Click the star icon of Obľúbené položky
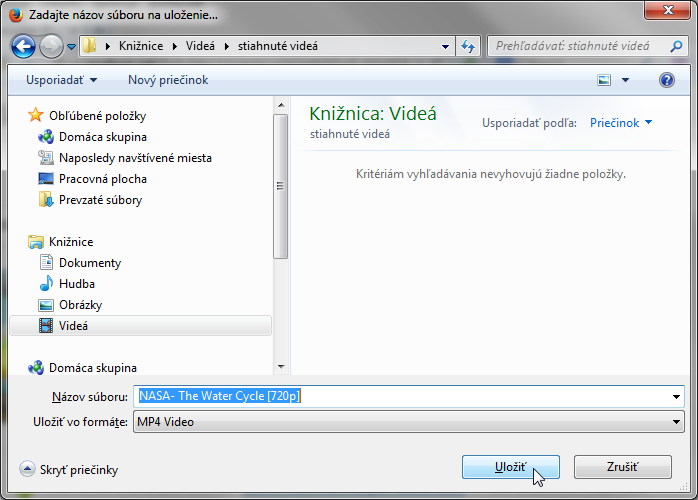This screenshot has height=500, width=698. coord(36,115)
